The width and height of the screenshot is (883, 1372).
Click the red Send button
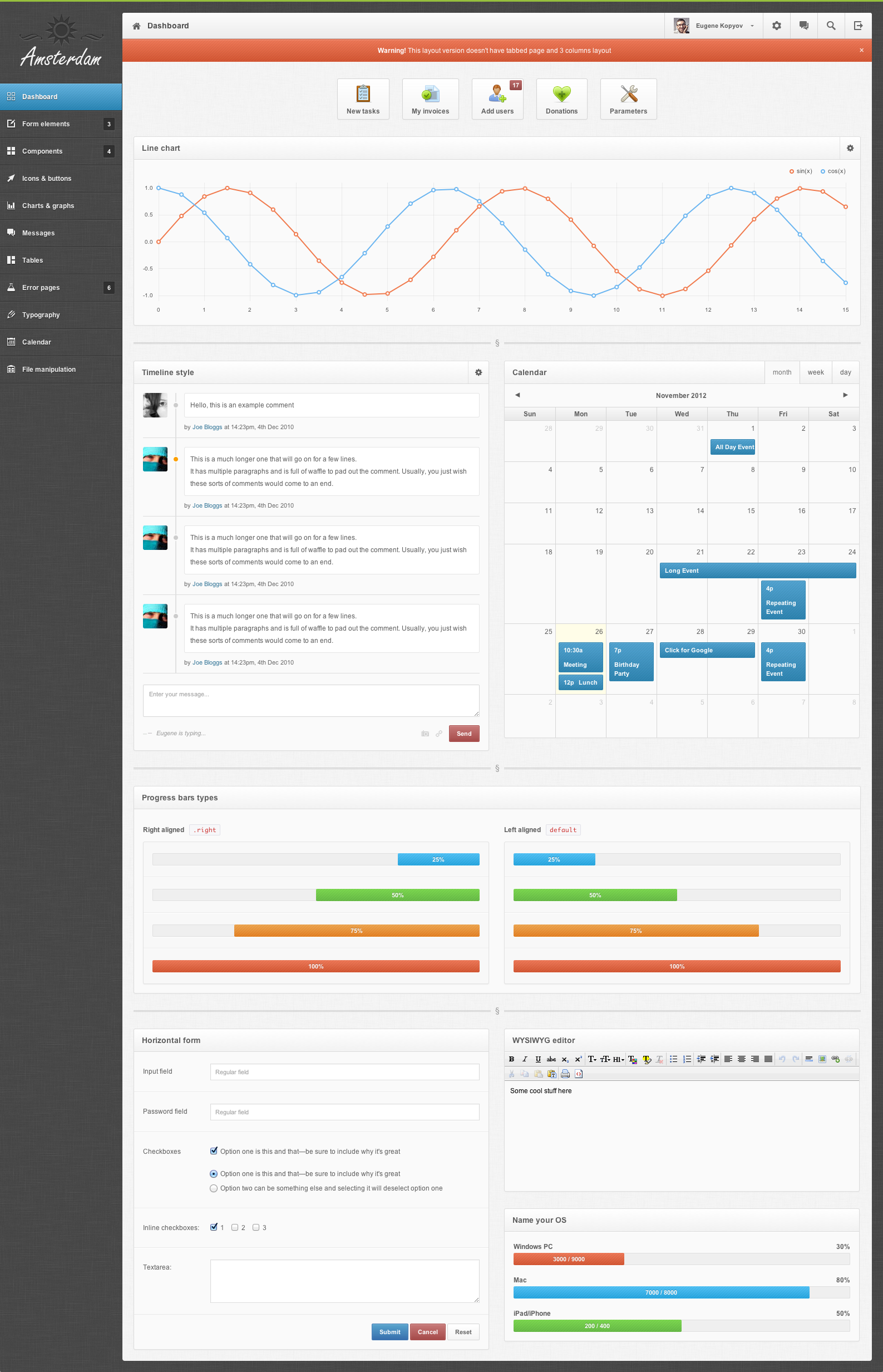464,734
